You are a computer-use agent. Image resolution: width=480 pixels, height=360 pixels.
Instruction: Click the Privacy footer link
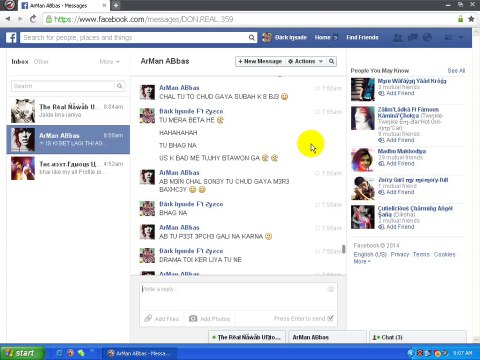tap(400, 254)
